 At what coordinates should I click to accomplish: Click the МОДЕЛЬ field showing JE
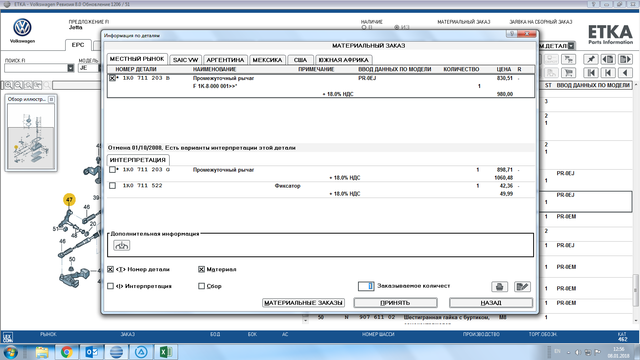(88, 68)
